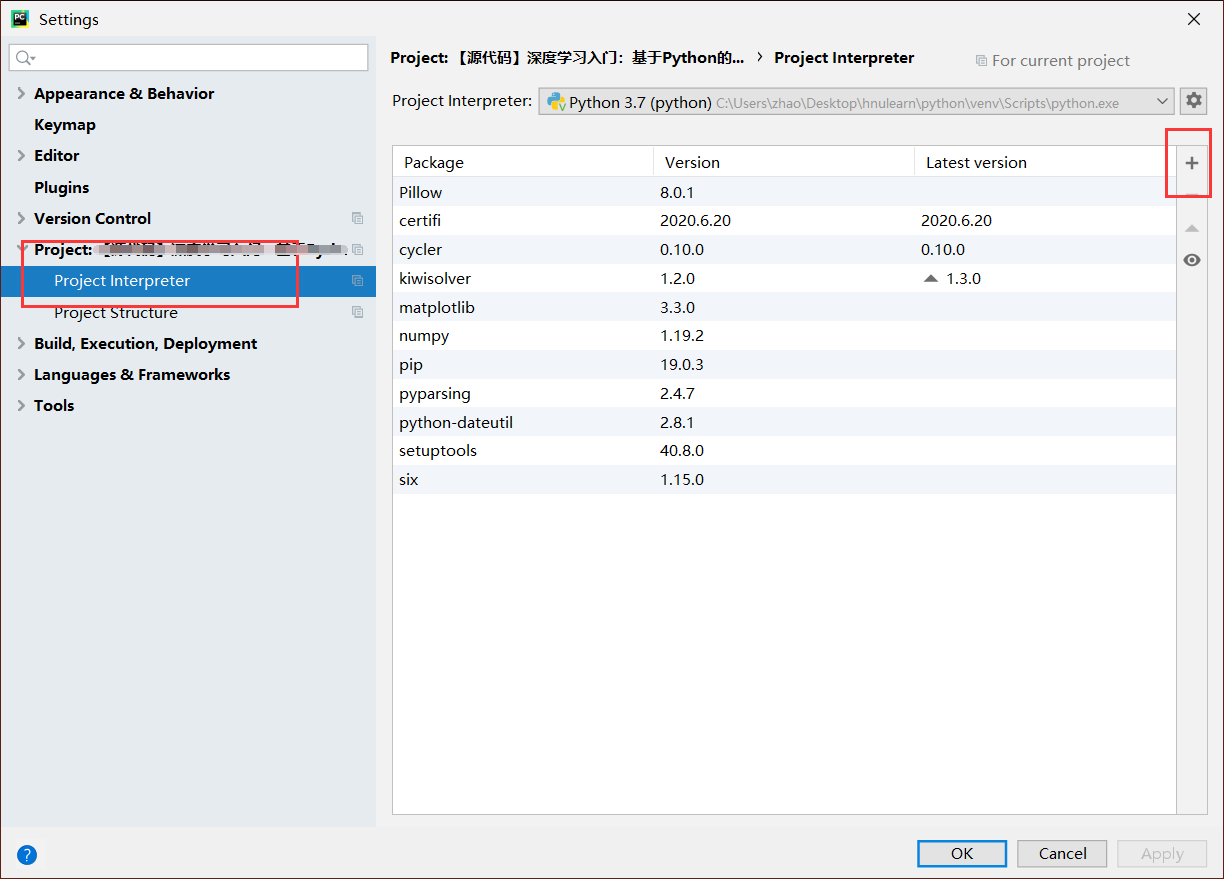The width and height of the screenshot is (1224, 879).
Task: Click the copy icon beside Project Structure
Action: (x=357, y=312)
